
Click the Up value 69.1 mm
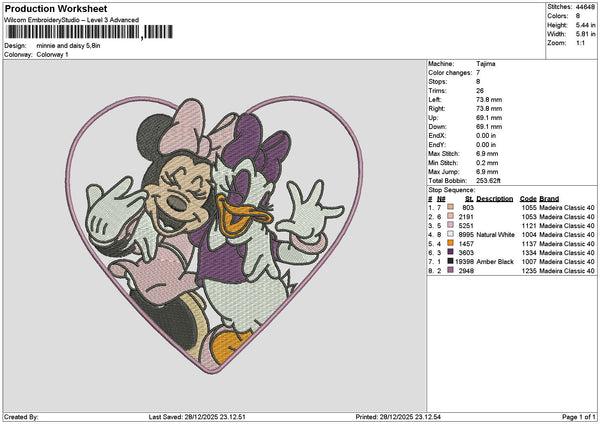(x=489, y=117)
